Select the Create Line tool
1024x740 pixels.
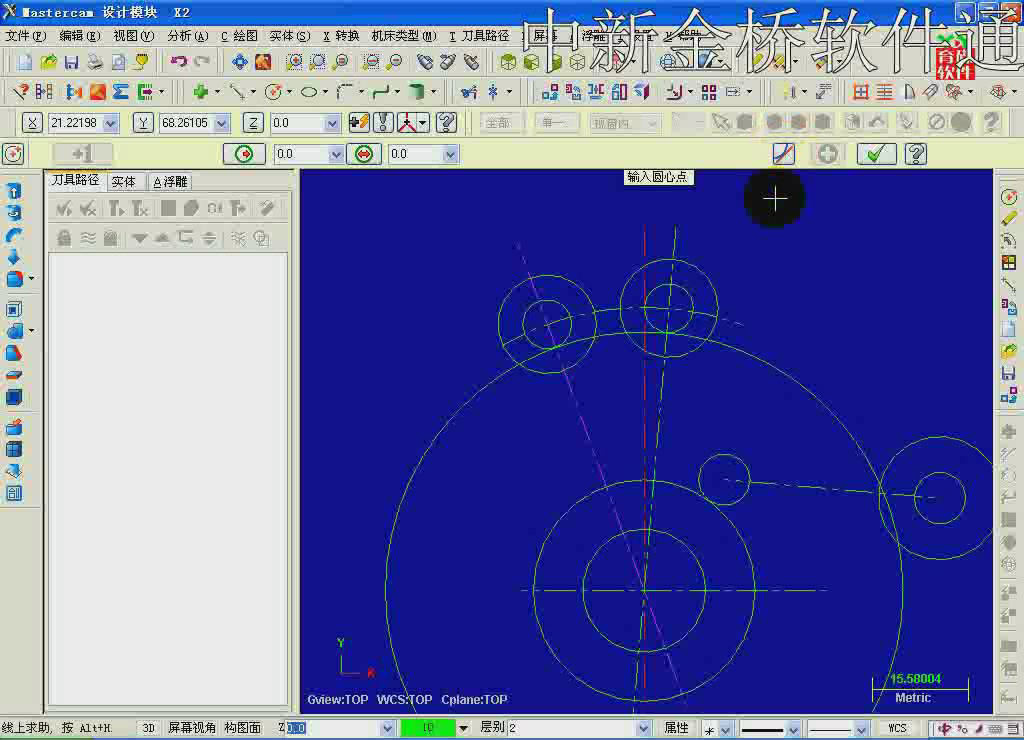237,92
